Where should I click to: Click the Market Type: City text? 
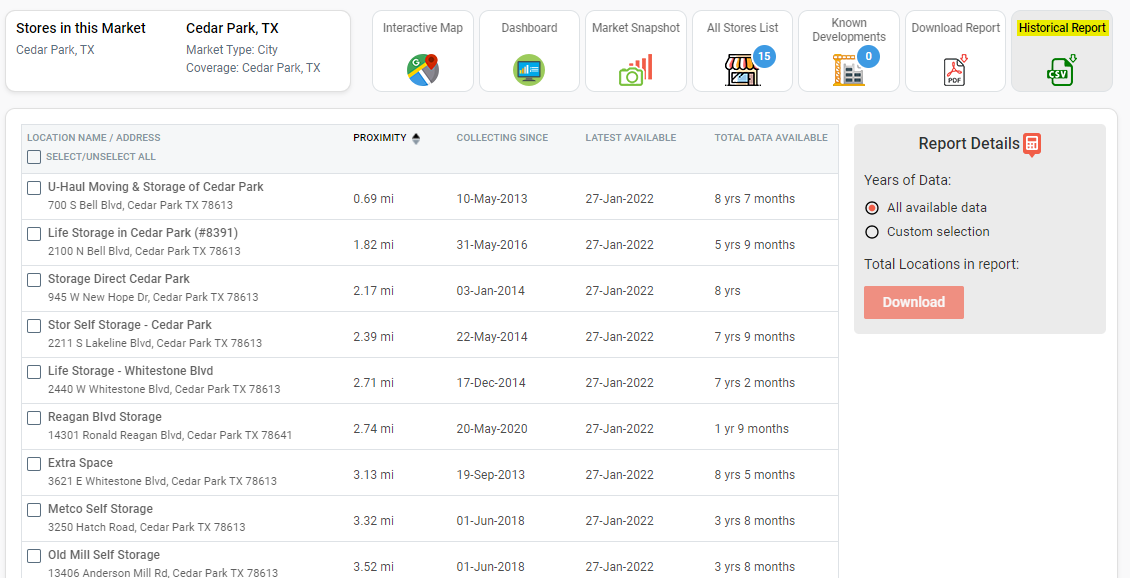click(x=232, y=50)
